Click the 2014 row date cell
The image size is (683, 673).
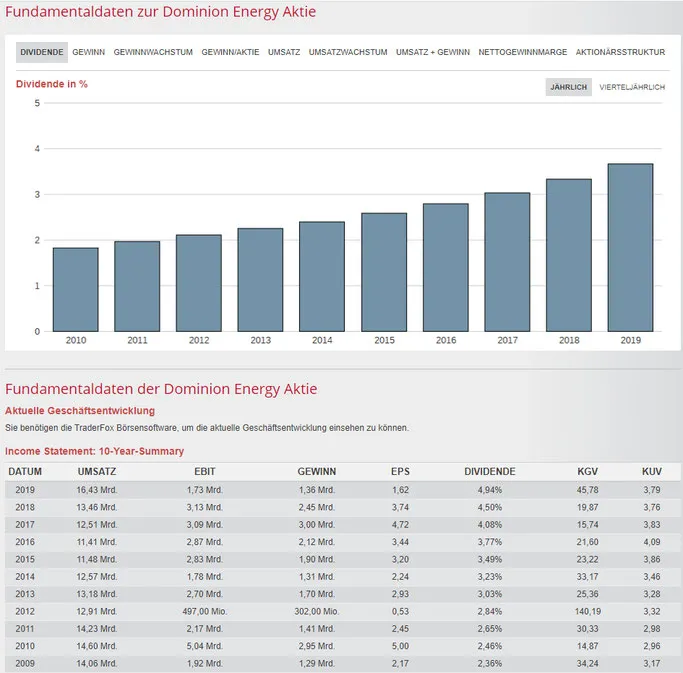pyautogui.click(x=25, y=576)
